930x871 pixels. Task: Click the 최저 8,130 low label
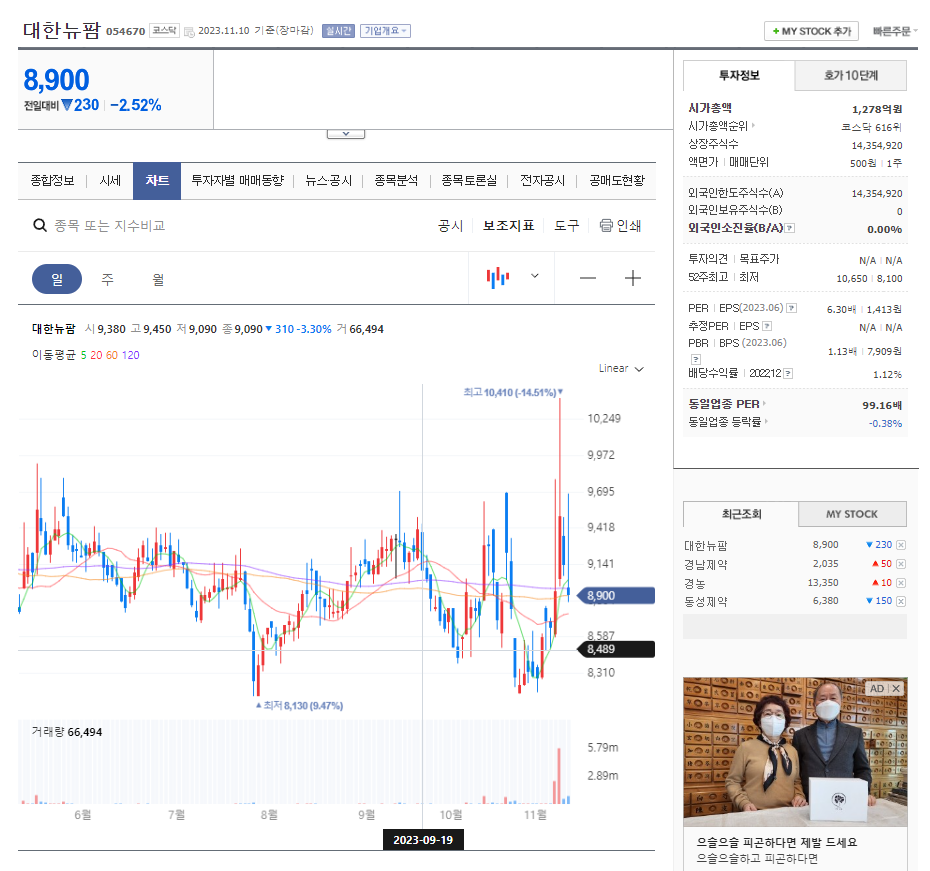tap(300, 706)
